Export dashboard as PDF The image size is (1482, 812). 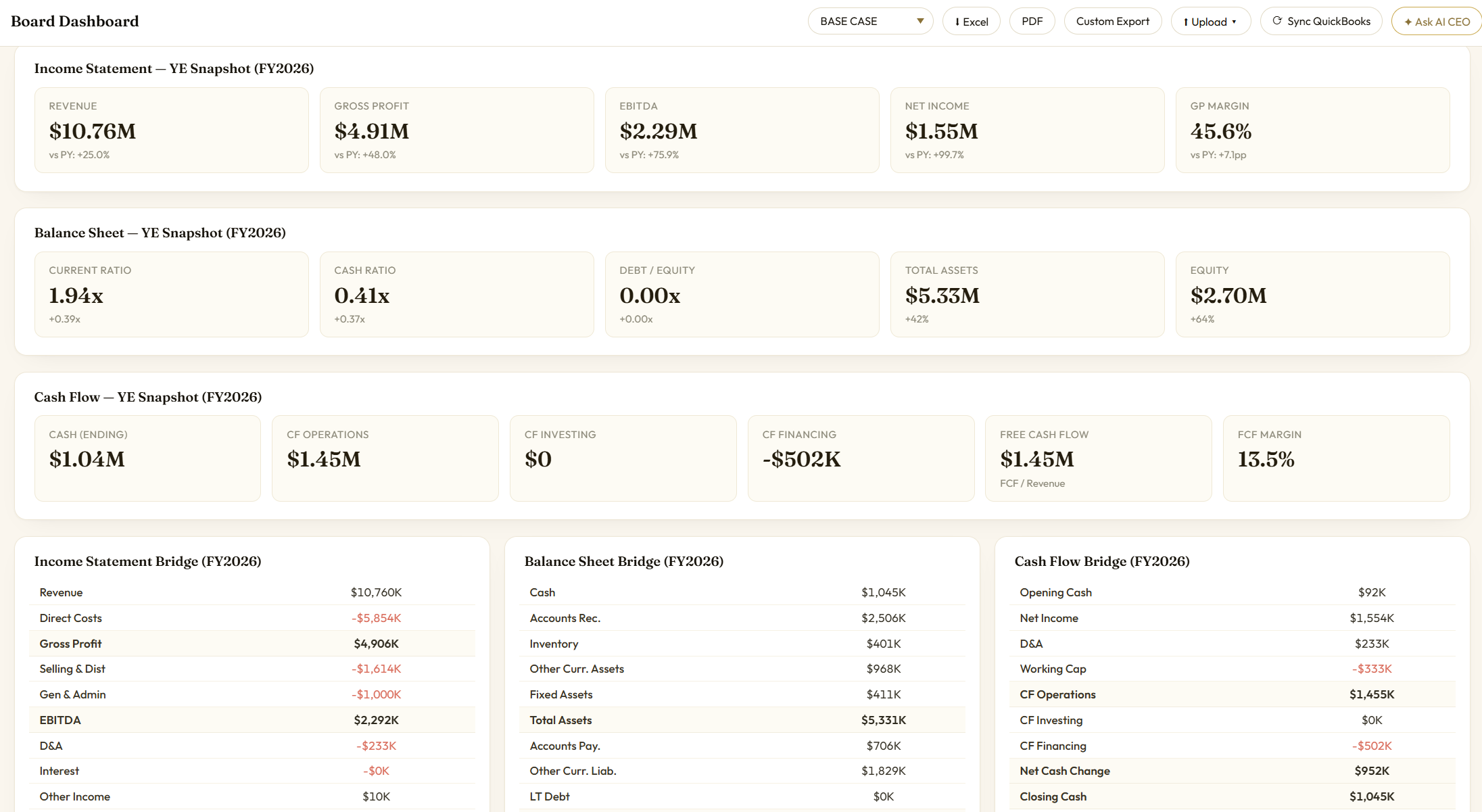1032,22
